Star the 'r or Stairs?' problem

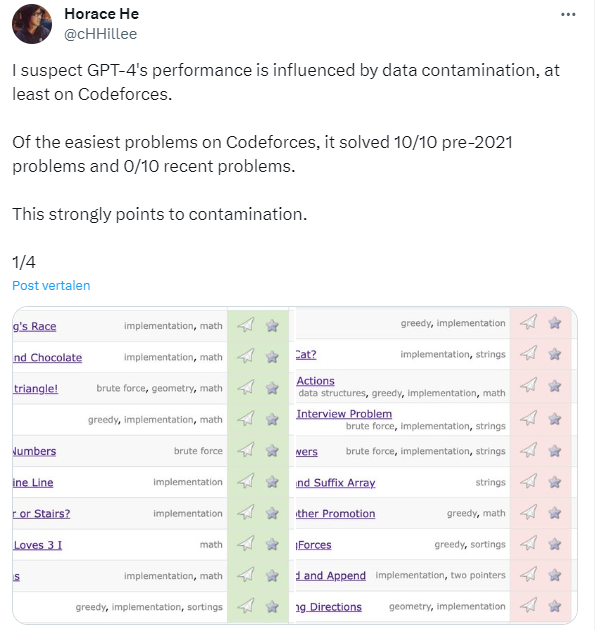[x=271, y=513]
